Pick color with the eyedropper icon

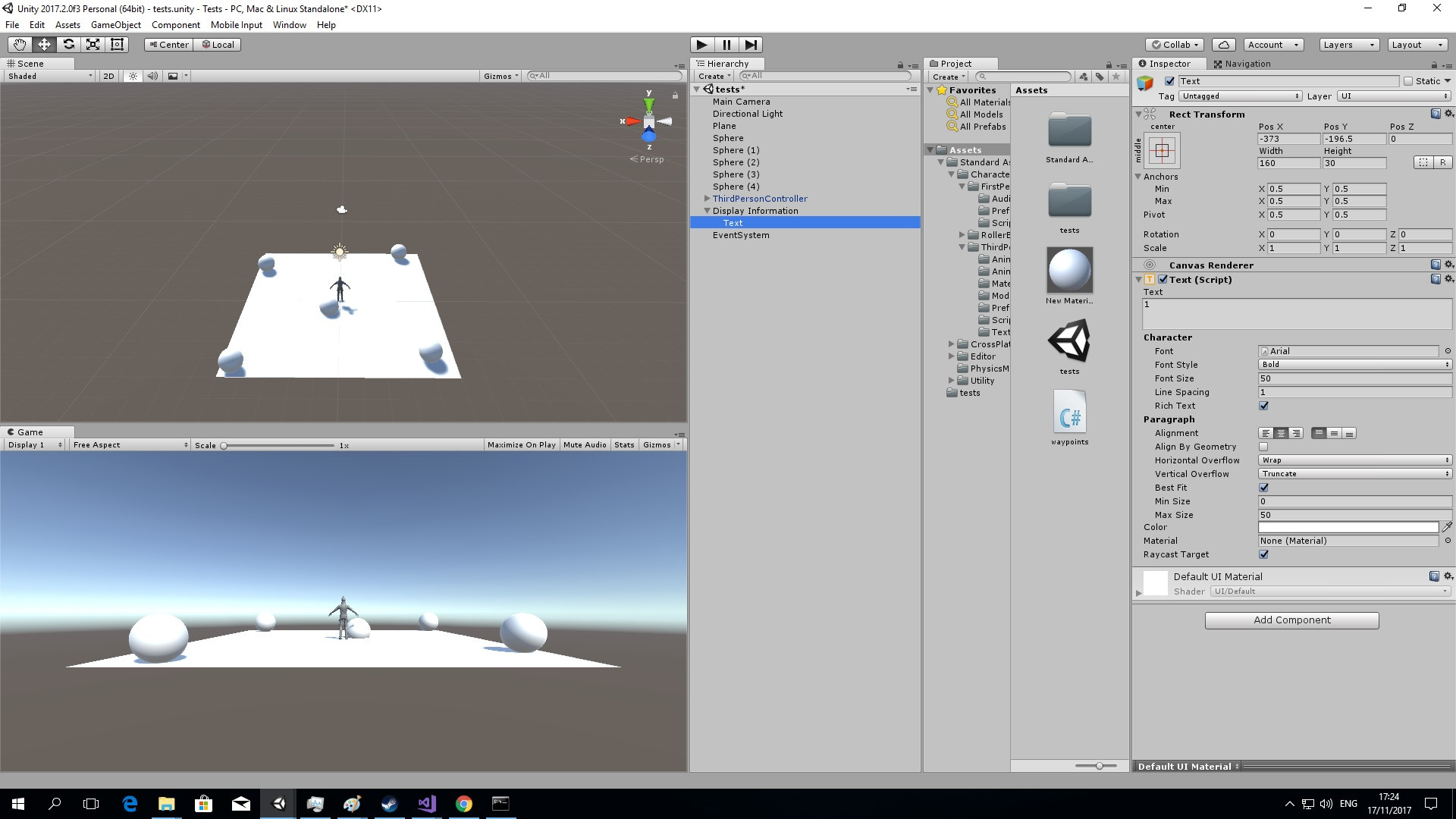point(1447,527)
